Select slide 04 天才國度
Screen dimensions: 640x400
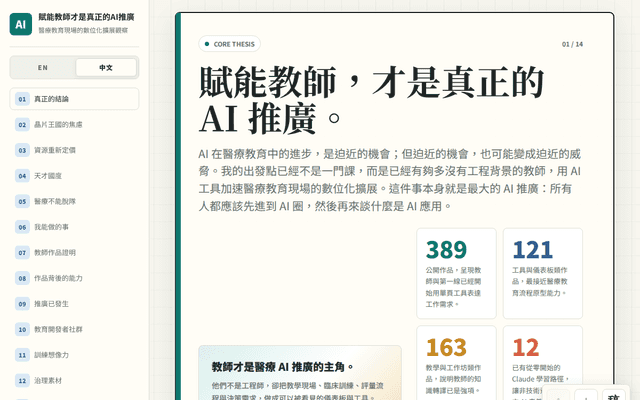pos(74,176)
